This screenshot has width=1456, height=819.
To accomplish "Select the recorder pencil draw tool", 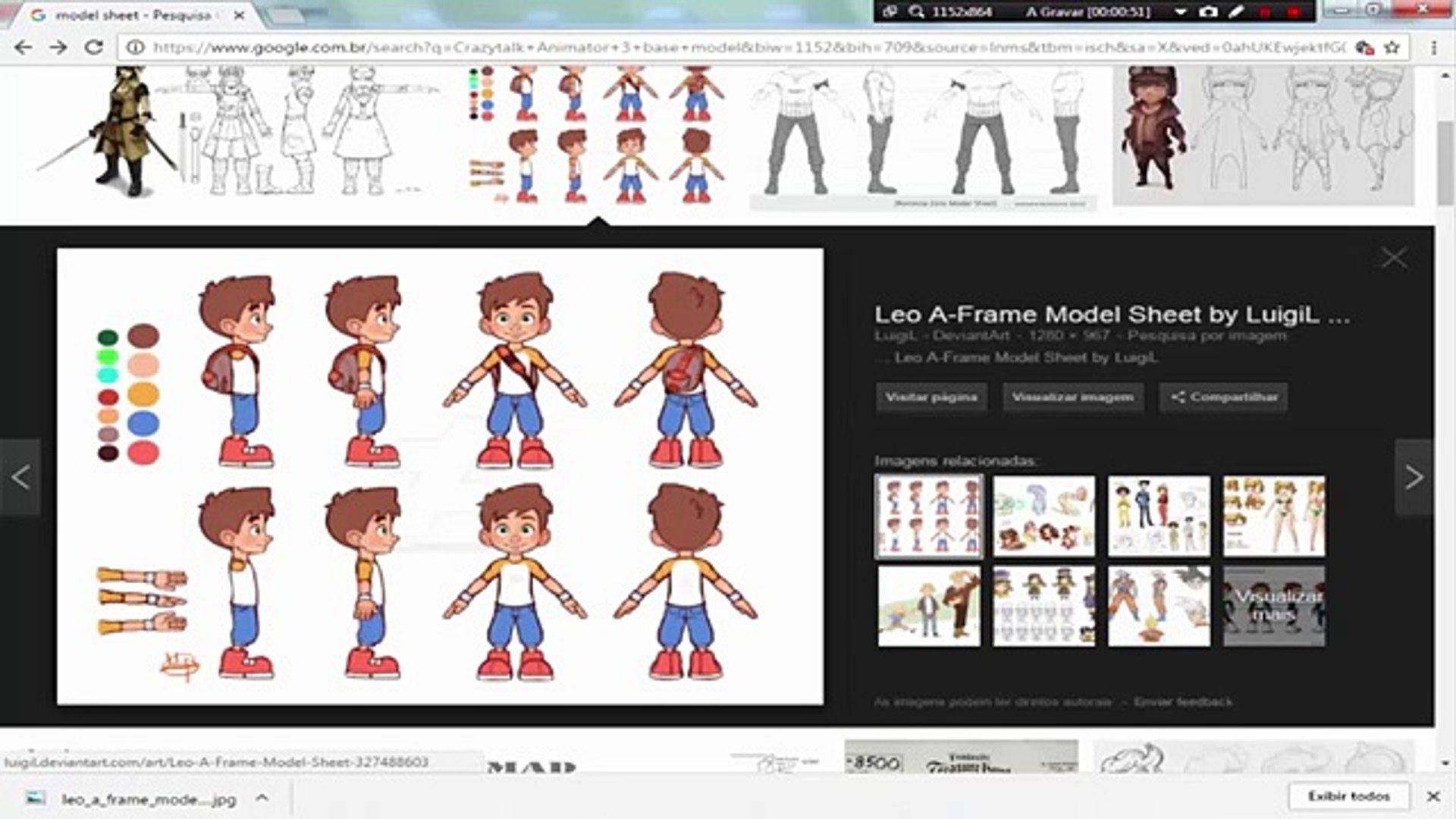I will click(x=1237, y=11).
